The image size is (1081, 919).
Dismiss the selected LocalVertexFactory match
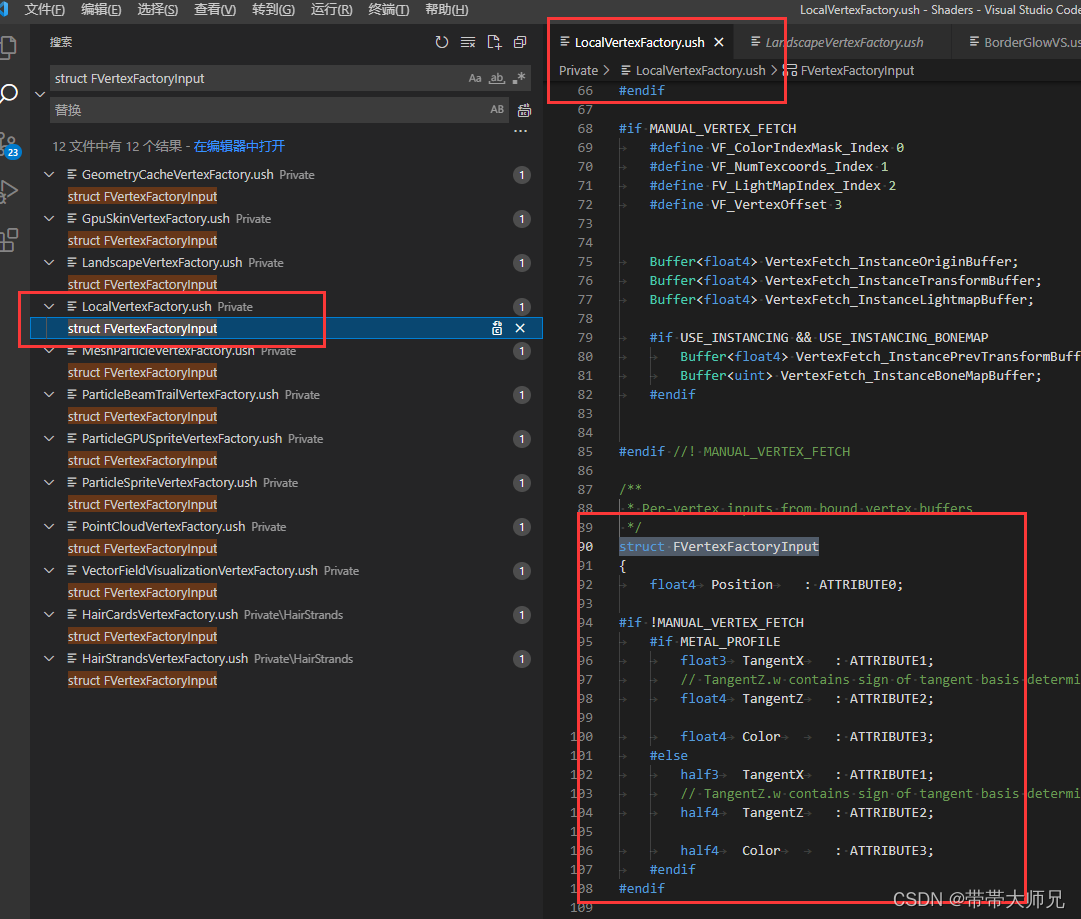coord(520,328)
